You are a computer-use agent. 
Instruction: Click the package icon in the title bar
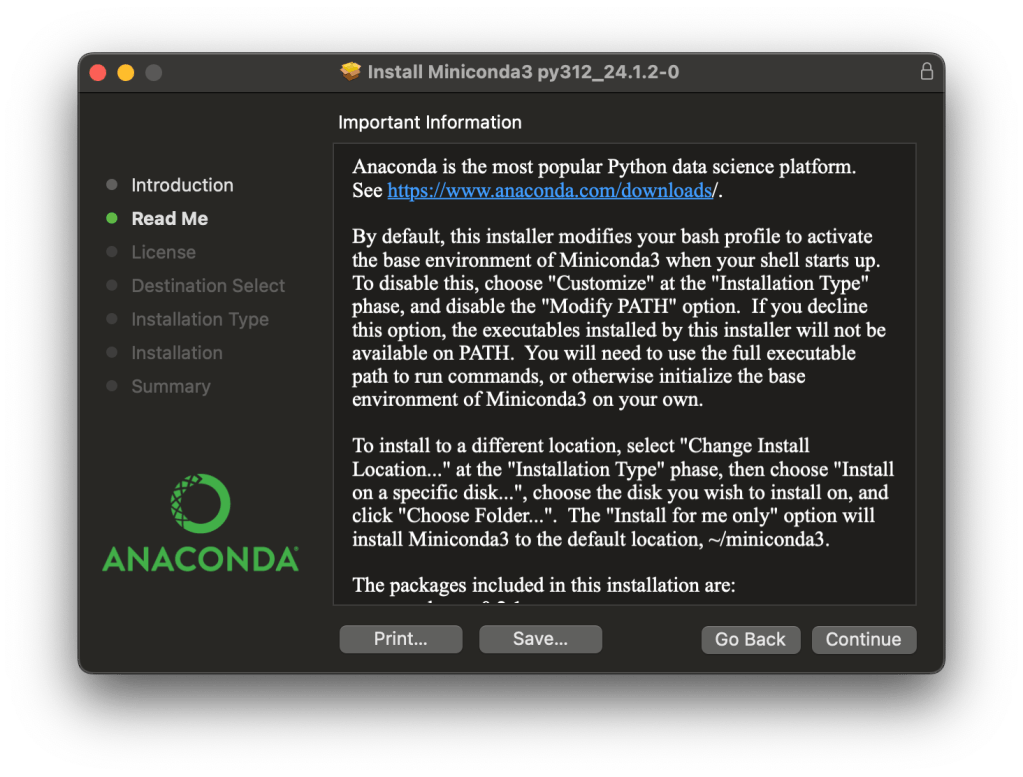[350, 72]
